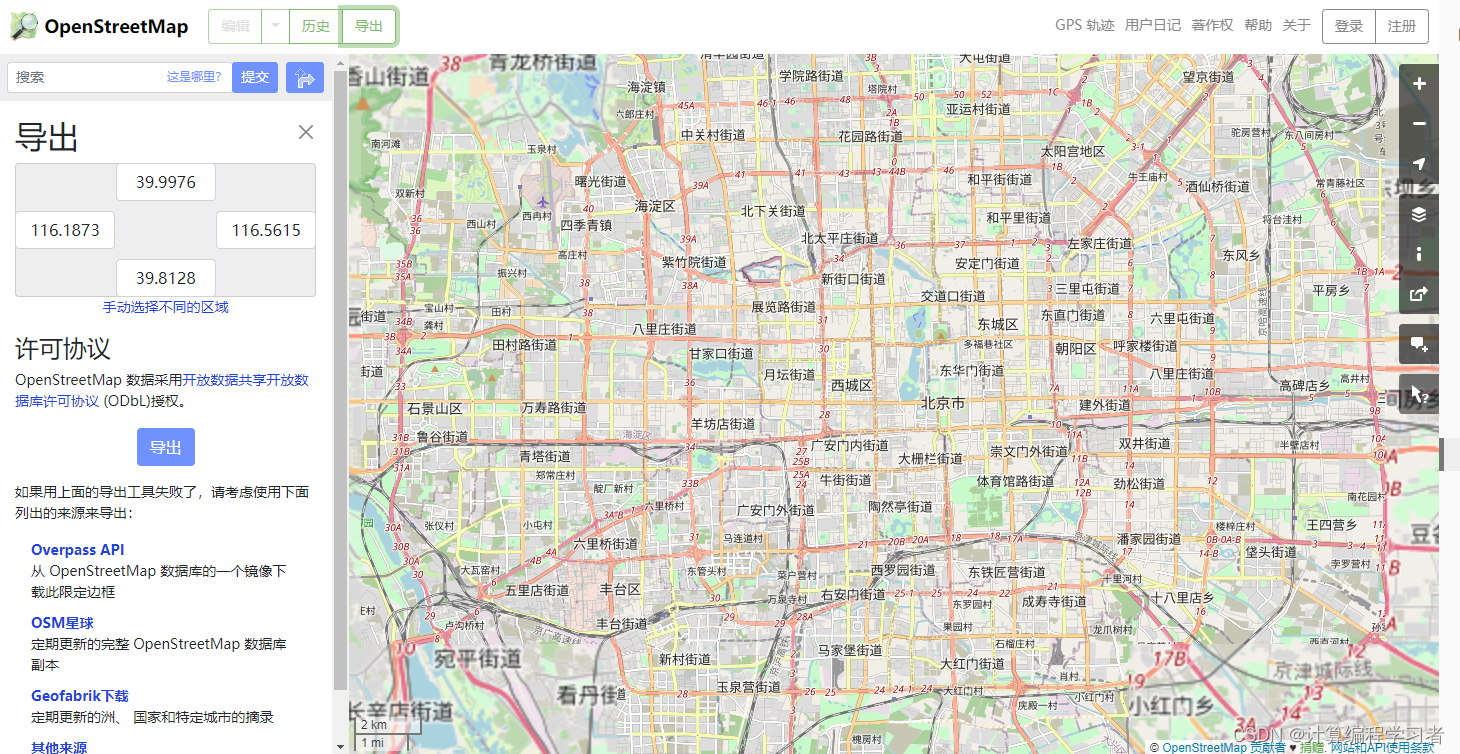The height and width of the screenshot is (754, 1460).
Task: Activate the query features cursor icon
Action: tap(1419, 394)
